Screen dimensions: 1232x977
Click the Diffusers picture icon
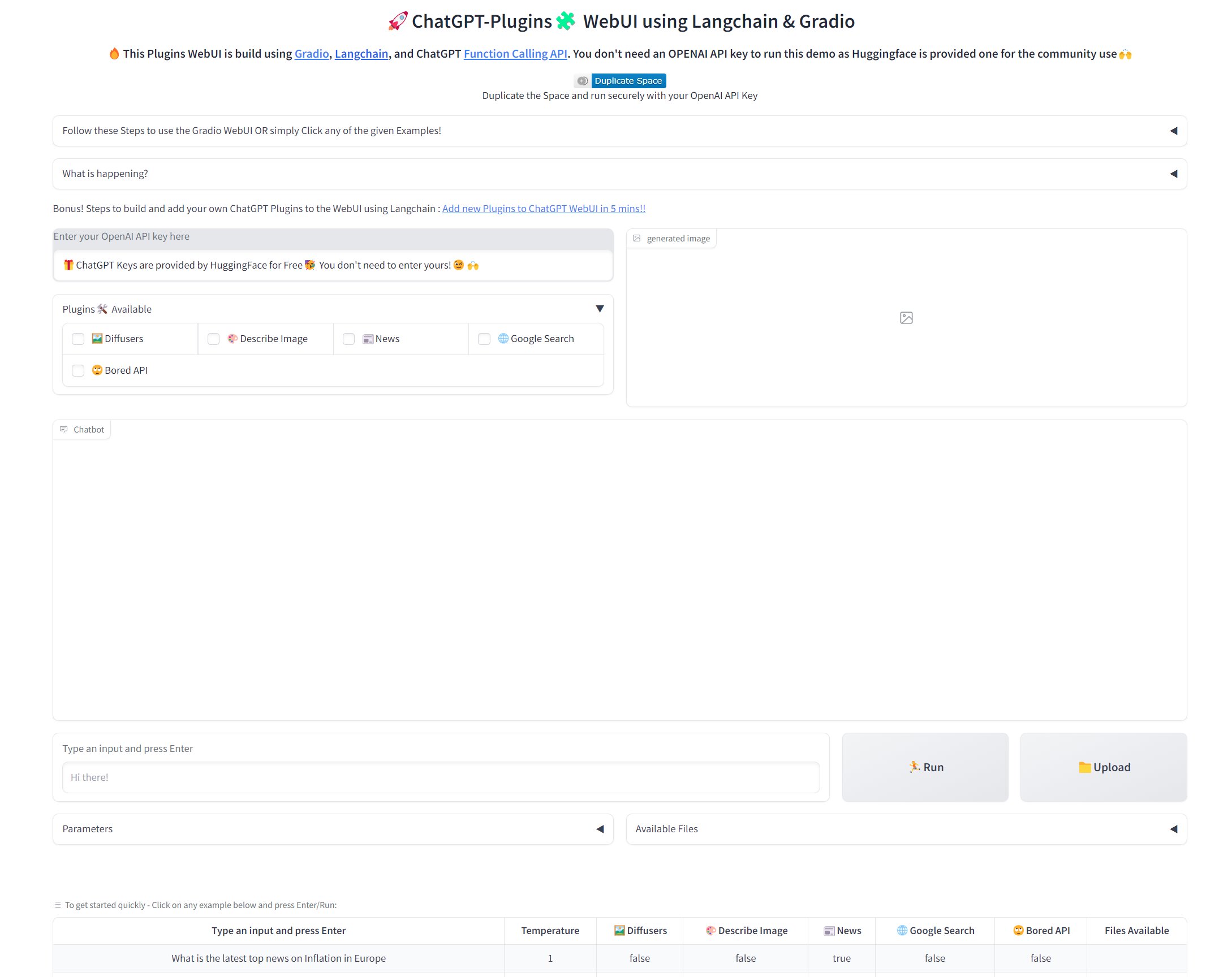click(x=97, y=338)
